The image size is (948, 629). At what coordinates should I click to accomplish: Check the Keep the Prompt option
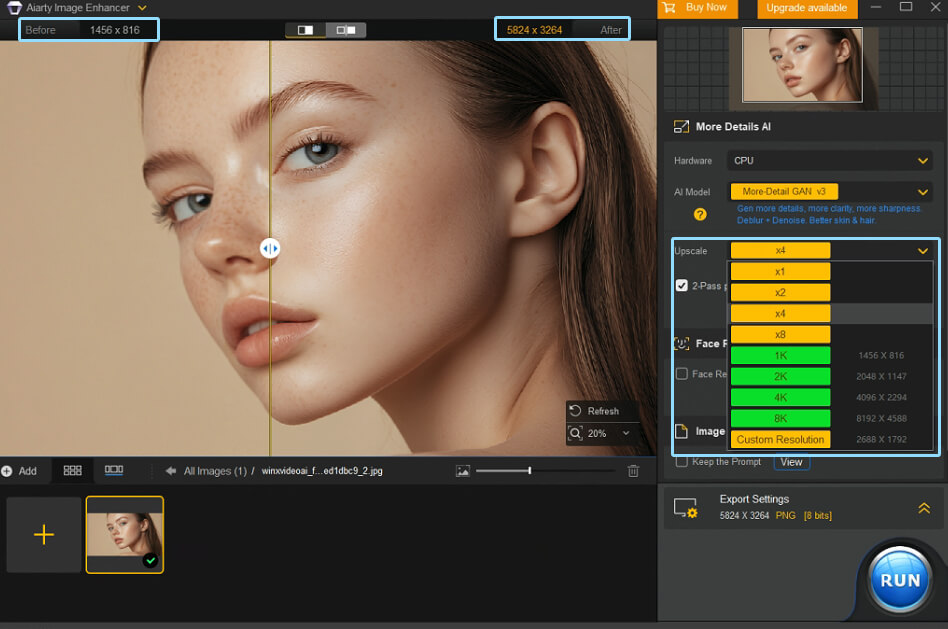680,463
